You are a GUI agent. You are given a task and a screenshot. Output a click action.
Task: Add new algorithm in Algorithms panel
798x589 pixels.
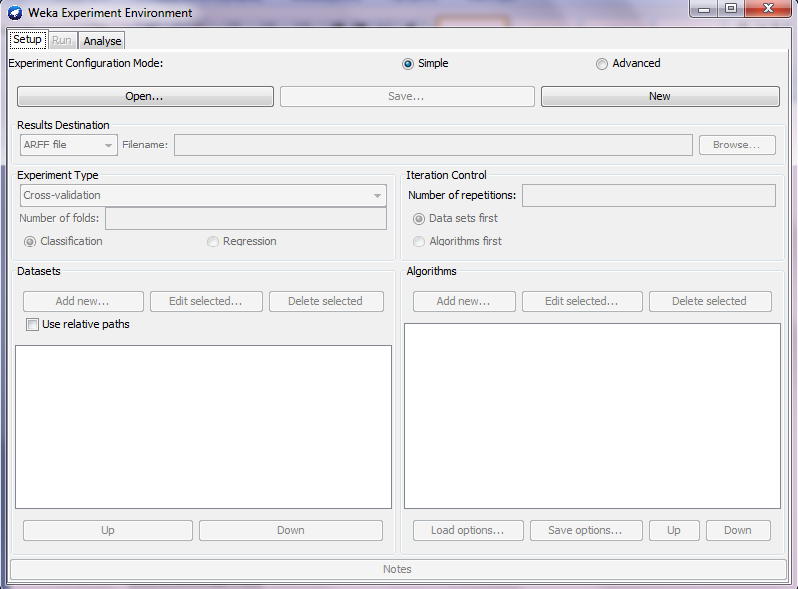464,301
